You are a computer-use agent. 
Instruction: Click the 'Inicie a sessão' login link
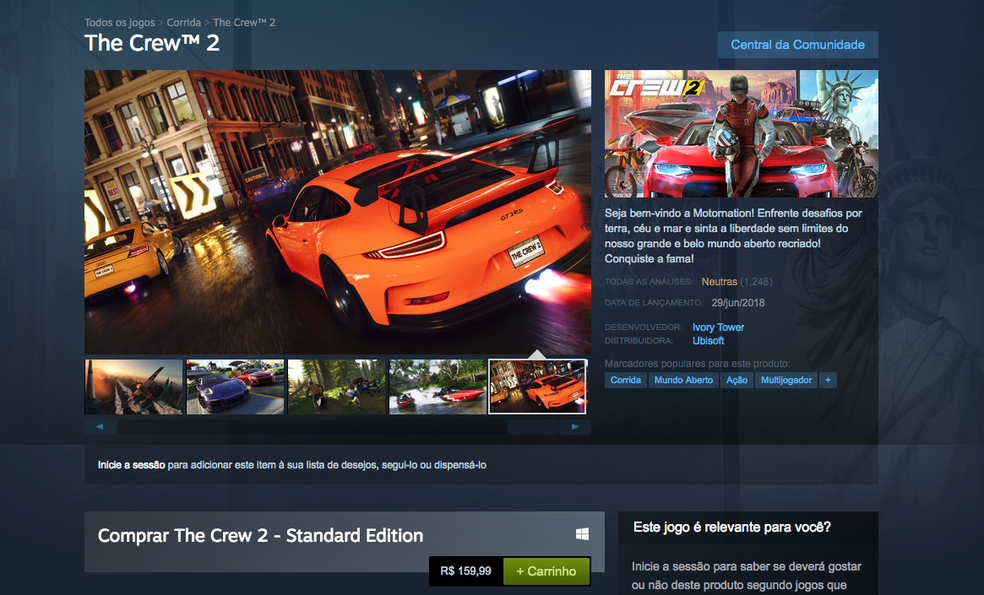coord(131,465)
